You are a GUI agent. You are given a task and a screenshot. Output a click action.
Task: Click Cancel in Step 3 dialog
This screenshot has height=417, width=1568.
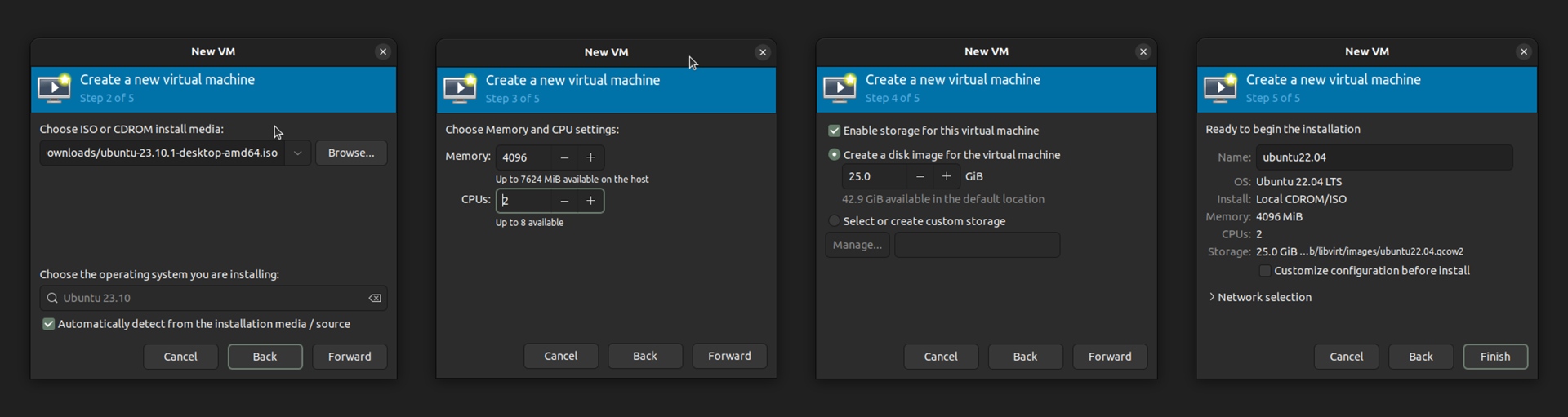tap(561, 356)
